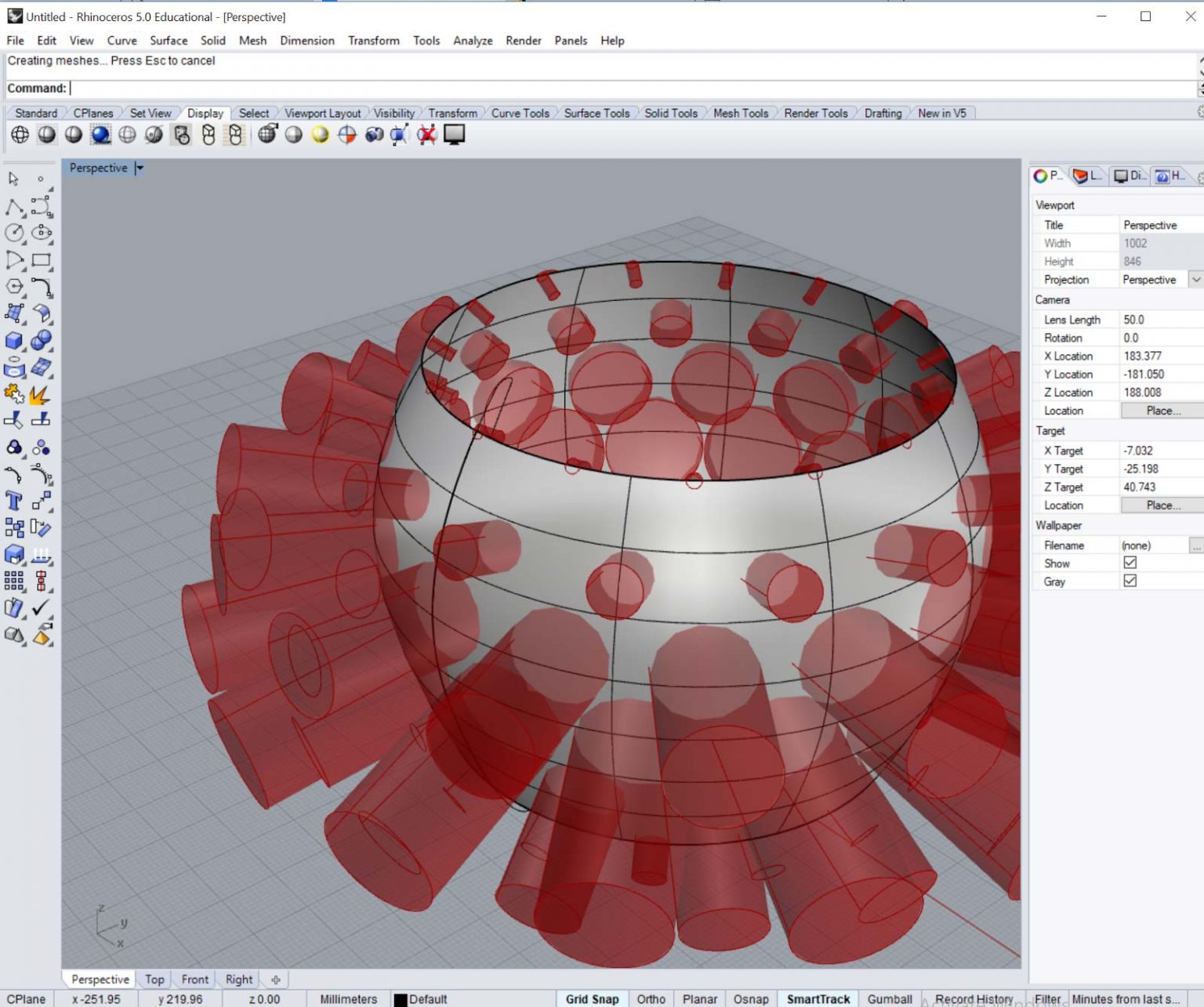This screenshot has width=1204, height=1007.
Task: Uncheck the Gray wallpaper option
Action: (1130, 581)
